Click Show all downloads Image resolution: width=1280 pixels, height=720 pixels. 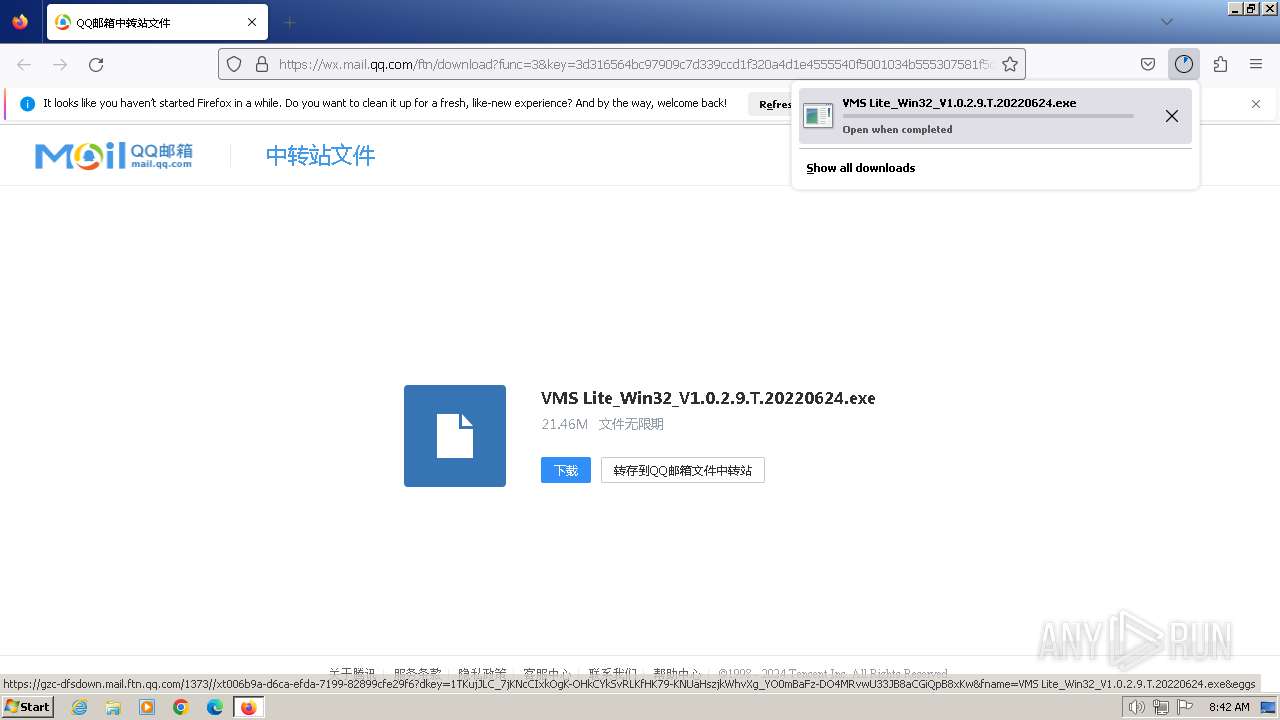pyautogui.click(x=861, y=168)
